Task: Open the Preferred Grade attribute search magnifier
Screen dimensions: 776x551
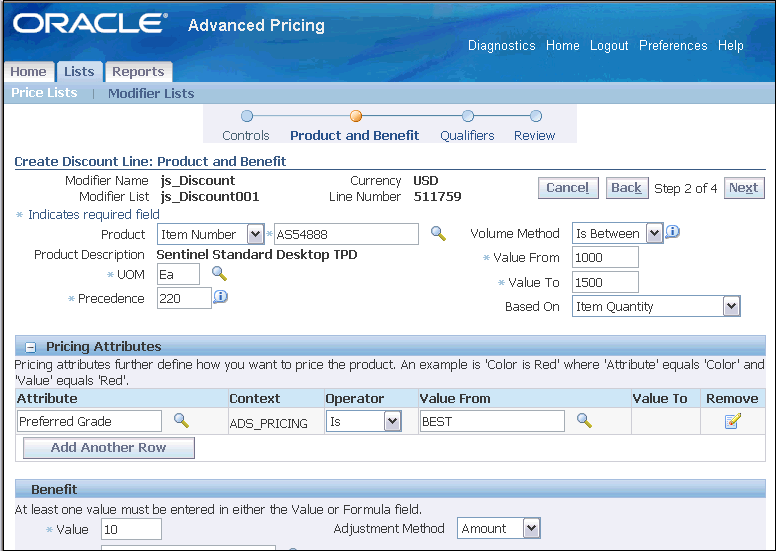Action: click(181, 421)
